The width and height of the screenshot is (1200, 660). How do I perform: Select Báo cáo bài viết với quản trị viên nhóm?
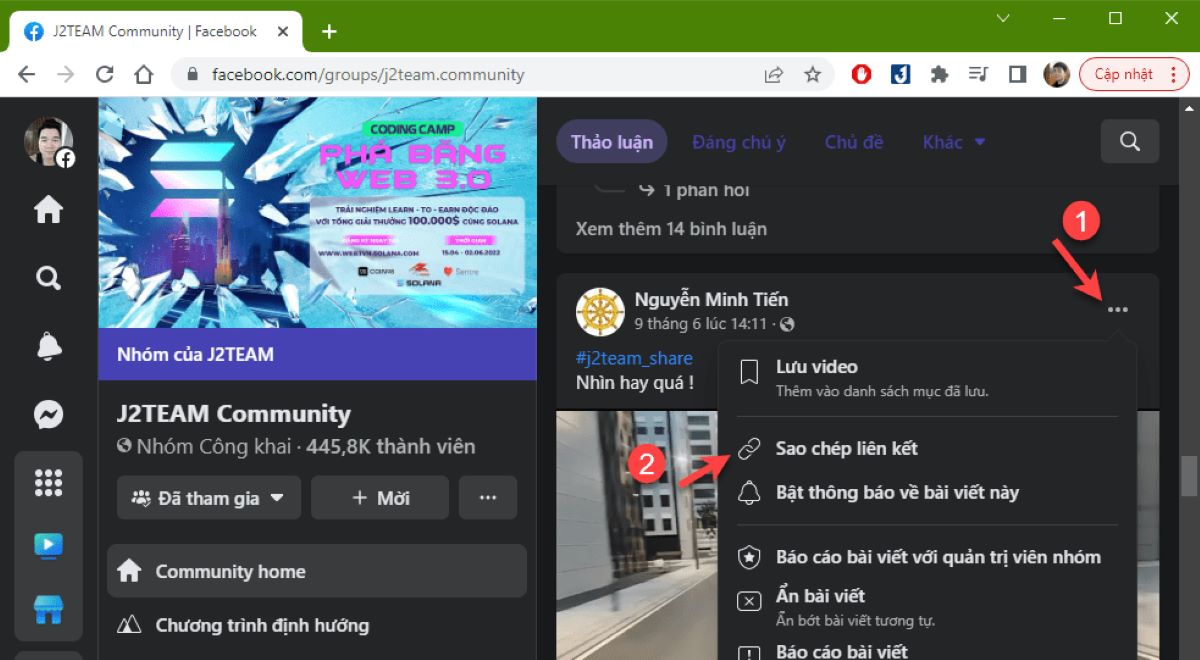click(927, 557)
